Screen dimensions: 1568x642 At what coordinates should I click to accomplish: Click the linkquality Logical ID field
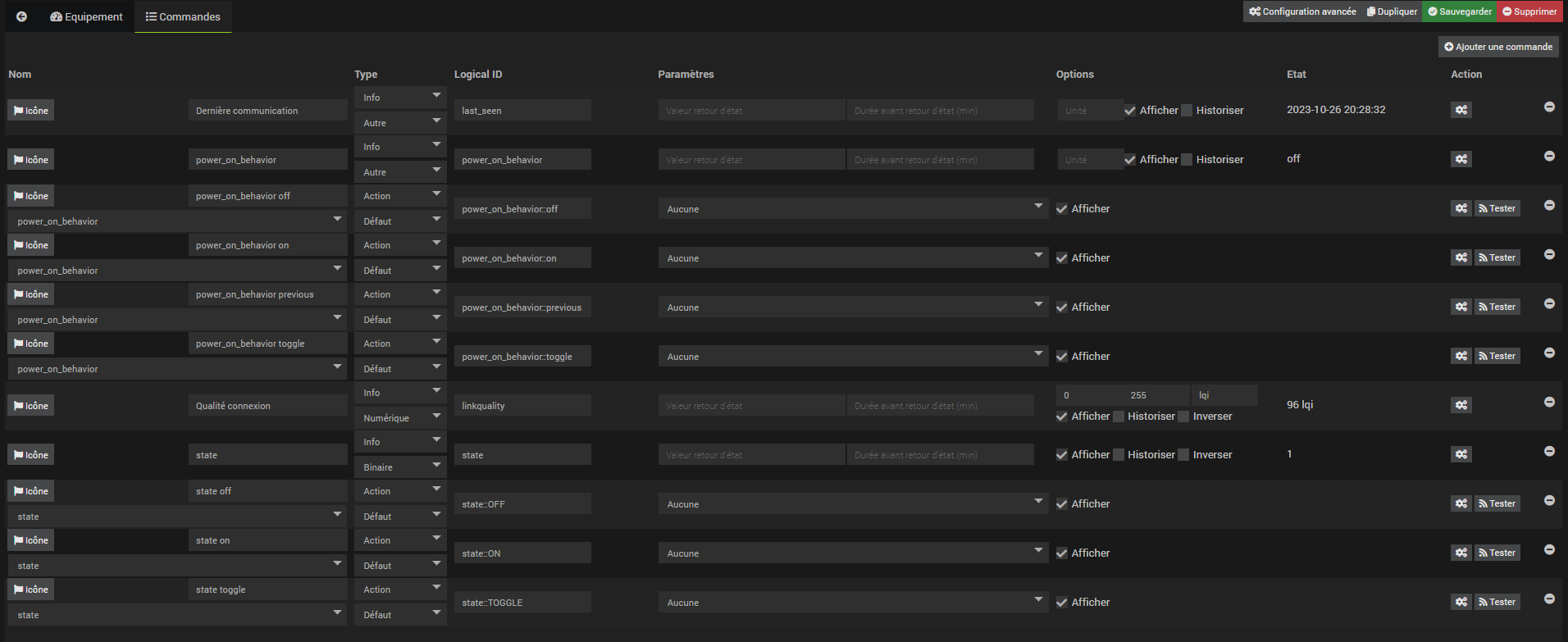tap(522, 406)
